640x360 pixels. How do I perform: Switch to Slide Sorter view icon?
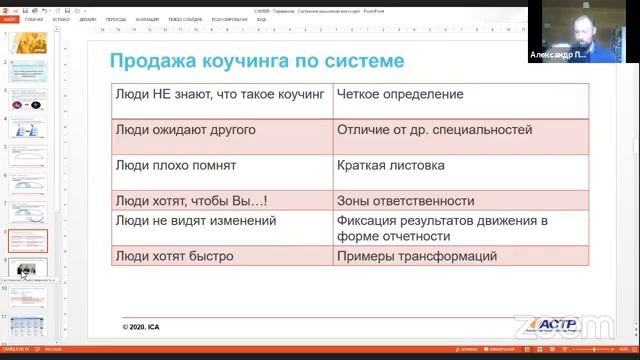[x=540, y=349]
